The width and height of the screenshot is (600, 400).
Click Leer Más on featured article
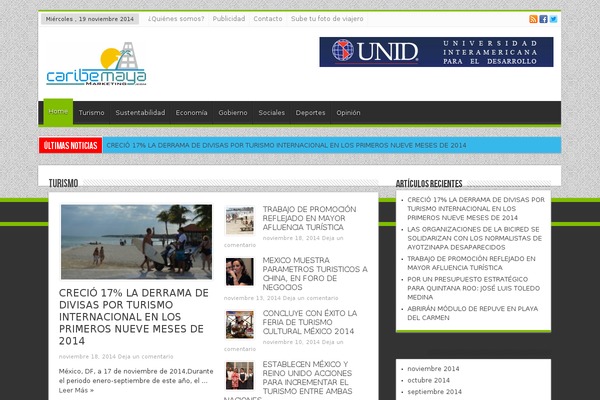(x=76, y=390)
